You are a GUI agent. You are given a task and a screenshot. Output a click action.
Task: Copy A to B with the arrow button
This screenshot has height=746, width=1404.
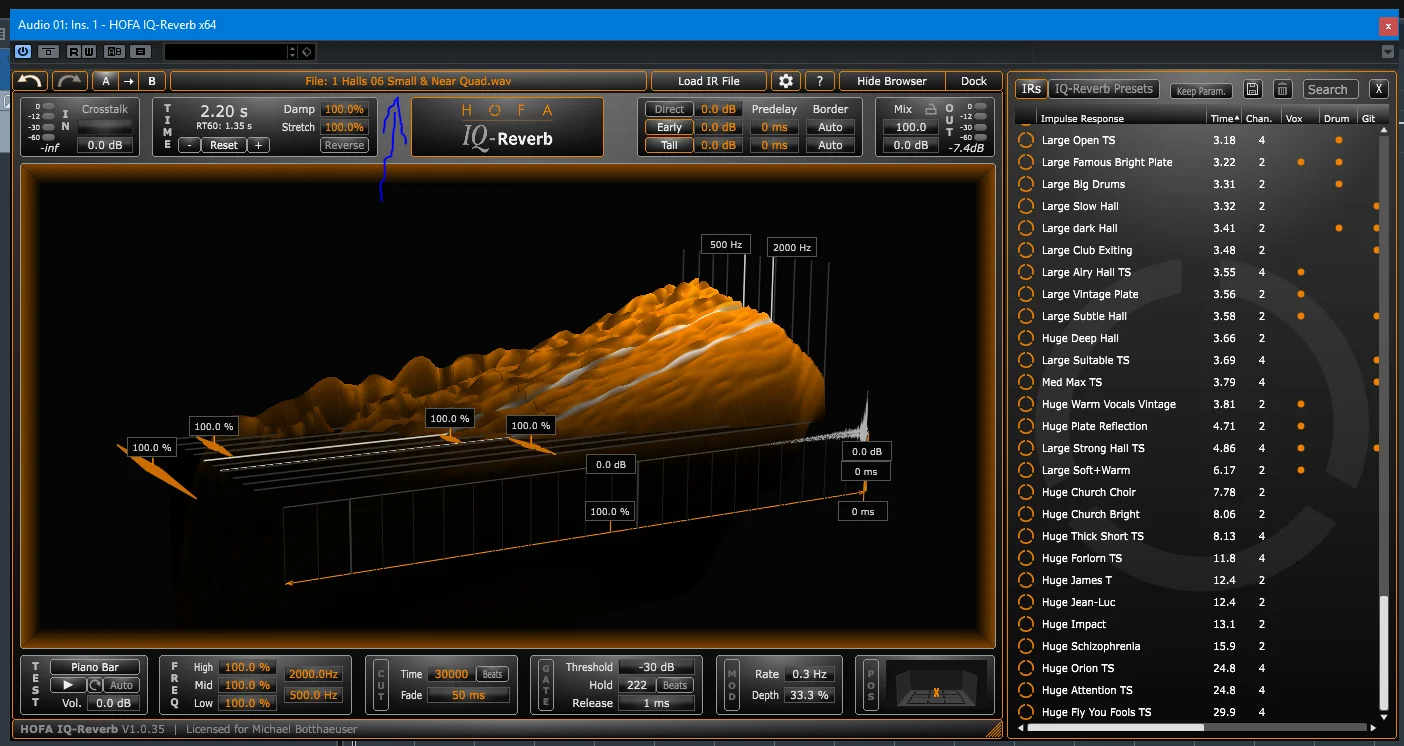coord(129,81)
